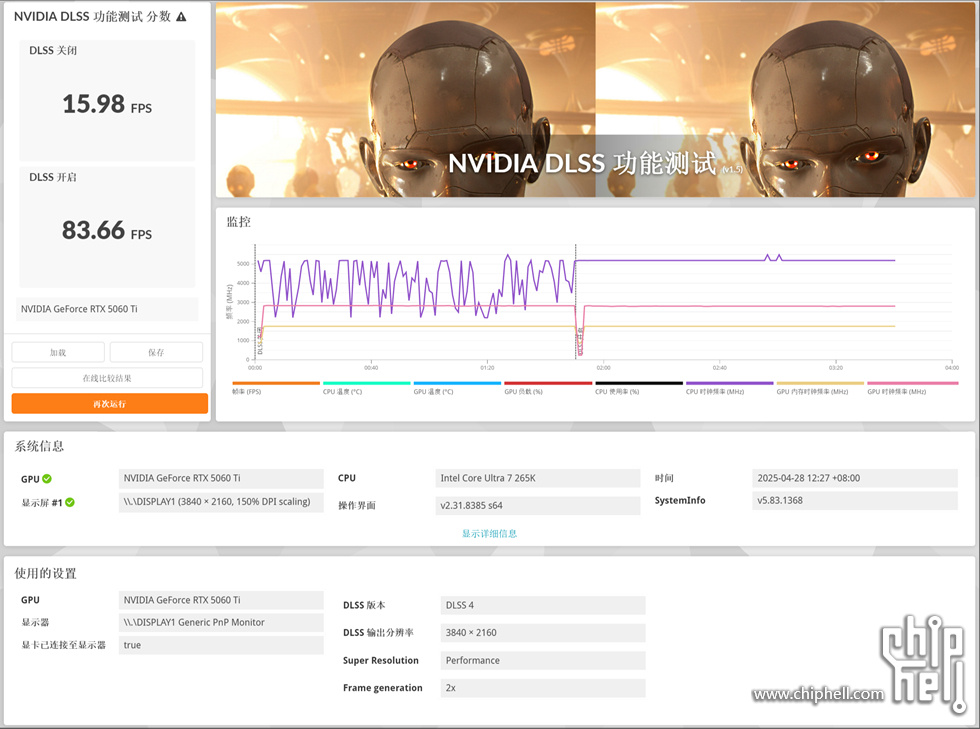Screen dimensions: 980x729
Task: Run the test again with 再次运行
Action: pos(110,404)
